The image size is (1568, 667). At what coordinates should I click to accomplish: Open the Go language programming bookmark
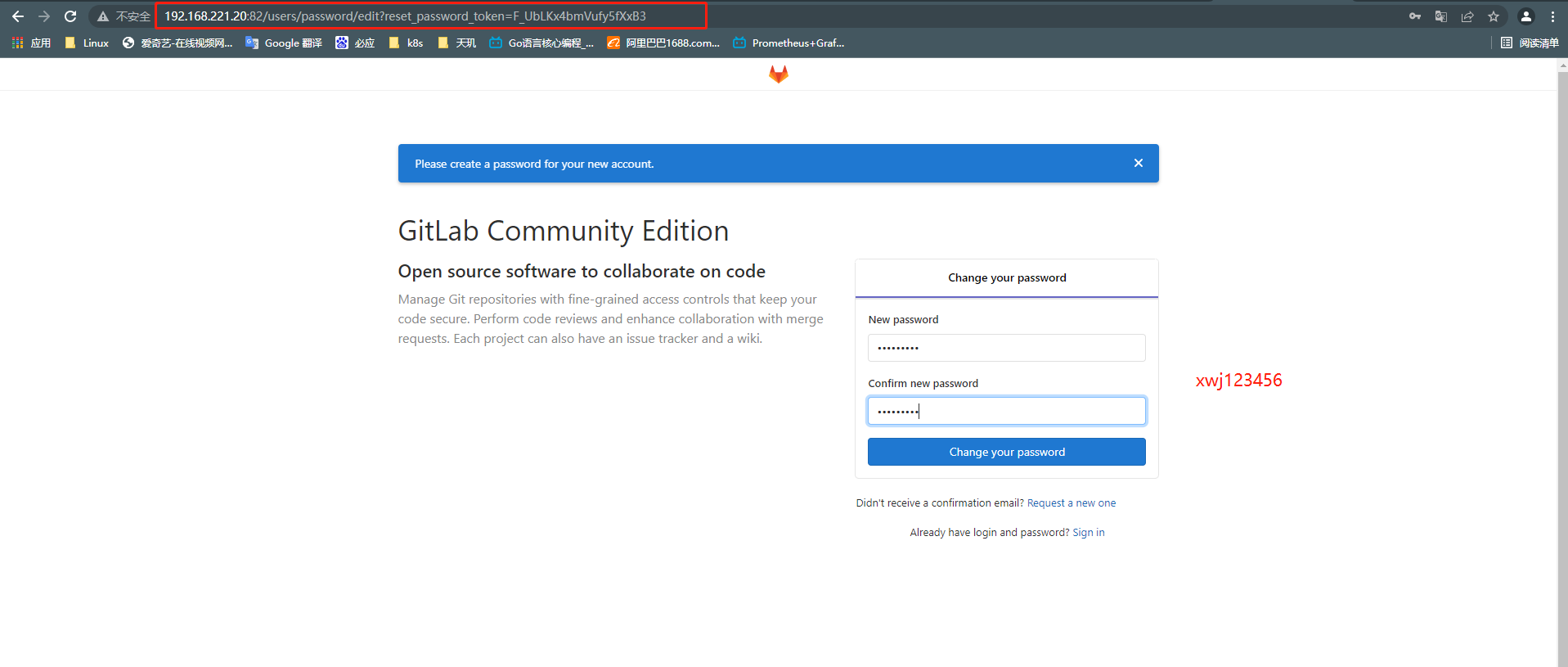click(x=541, y=43)
